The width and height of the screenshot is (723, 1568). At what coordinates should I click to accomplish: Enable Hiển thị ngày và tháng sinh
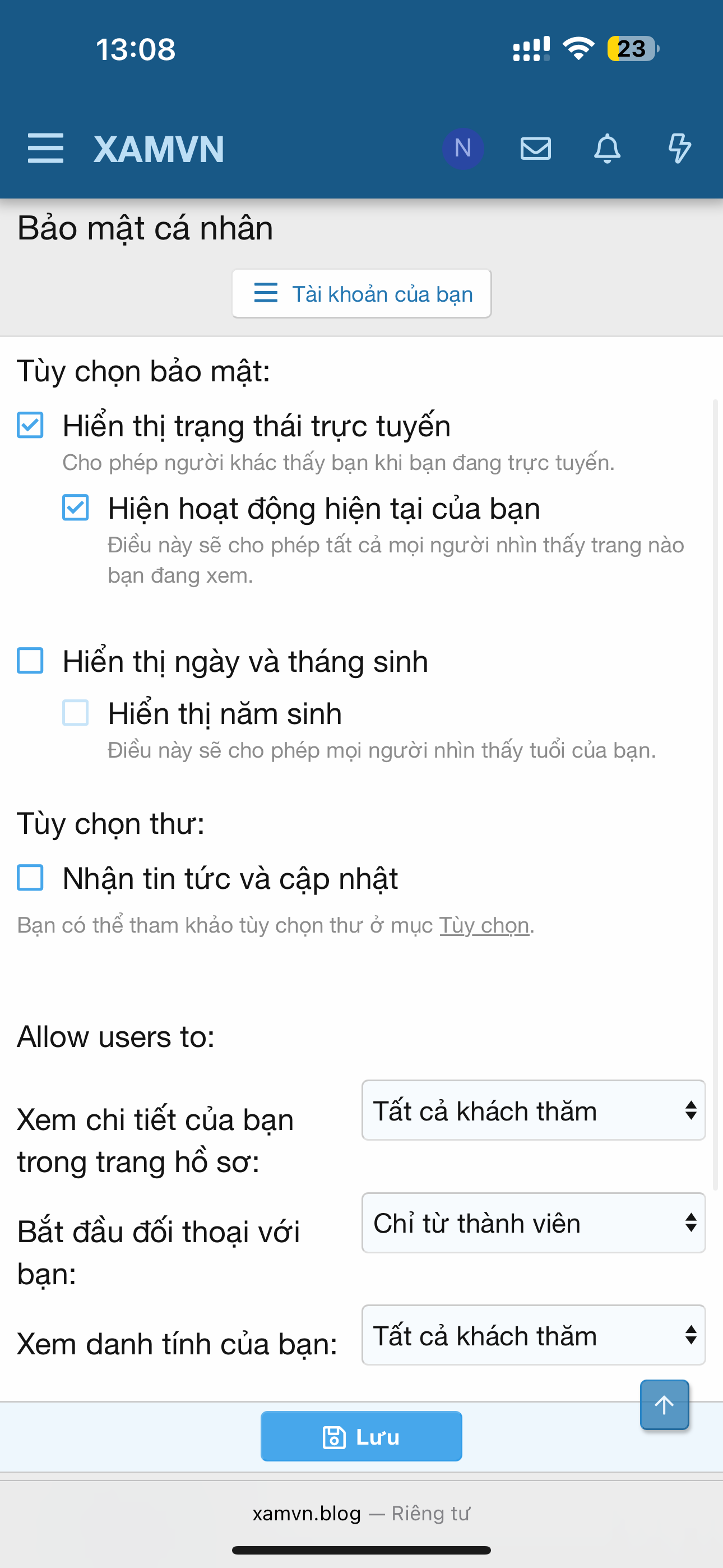pos(30,661)
